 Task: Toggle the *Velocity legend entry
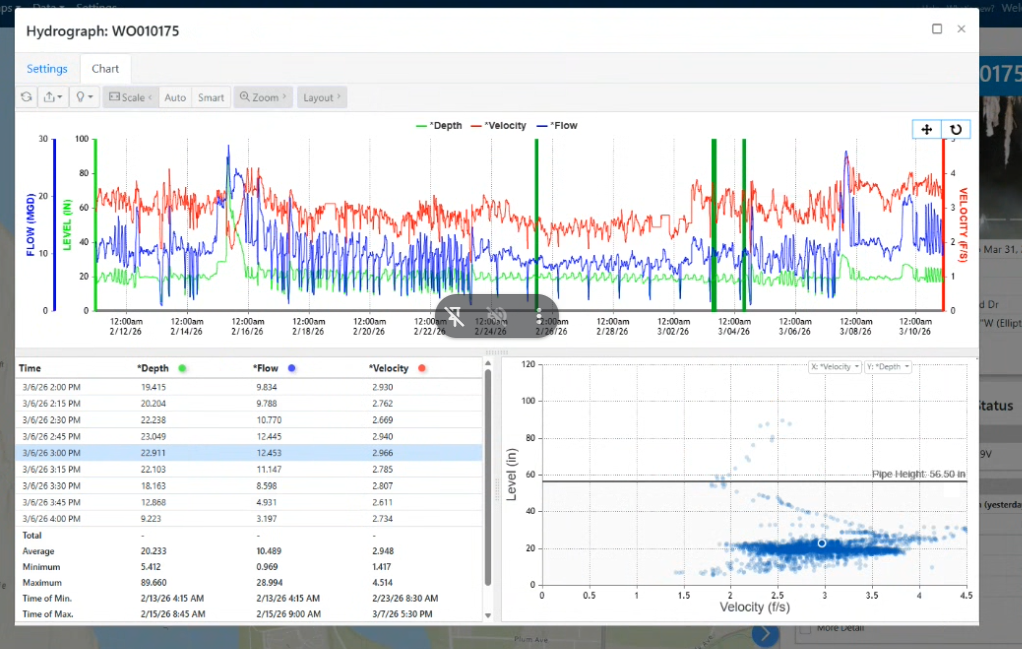click(x=498, y=126)
